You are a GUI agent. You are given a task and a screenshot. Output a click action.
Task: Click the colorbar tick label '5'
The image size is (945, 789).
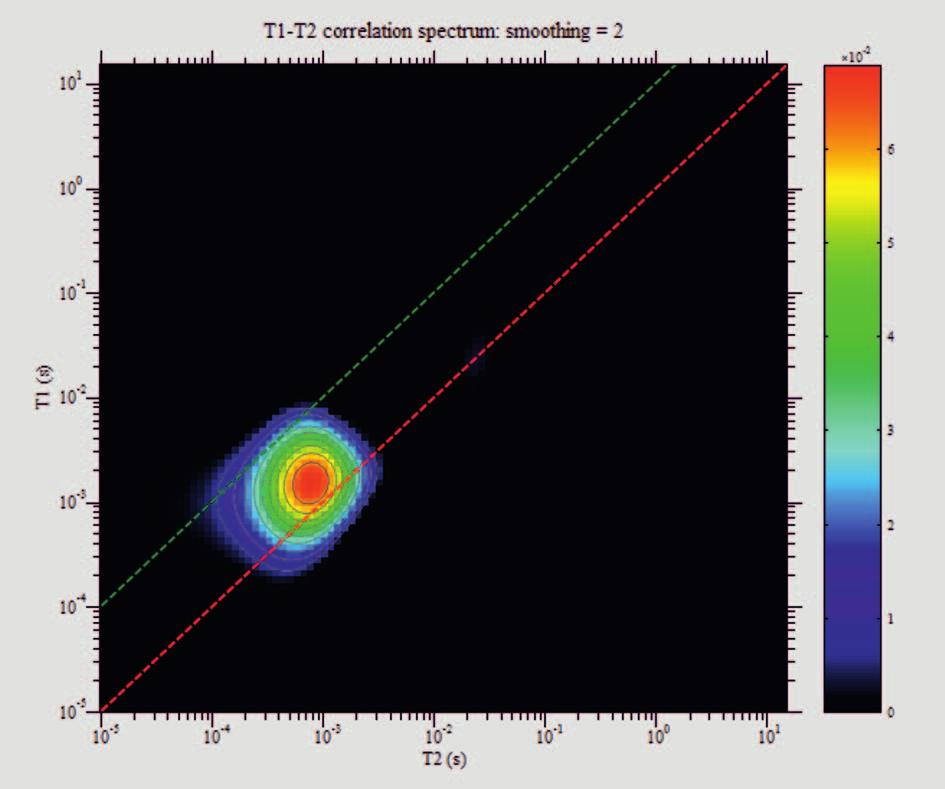891,244
